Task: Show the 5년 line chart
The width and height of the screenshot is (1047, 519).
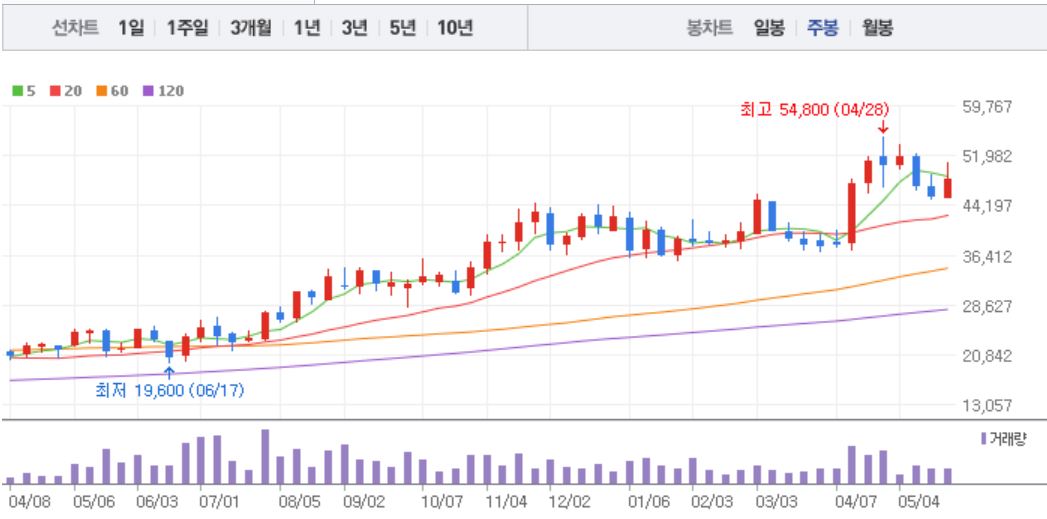Action: (403, 27)
